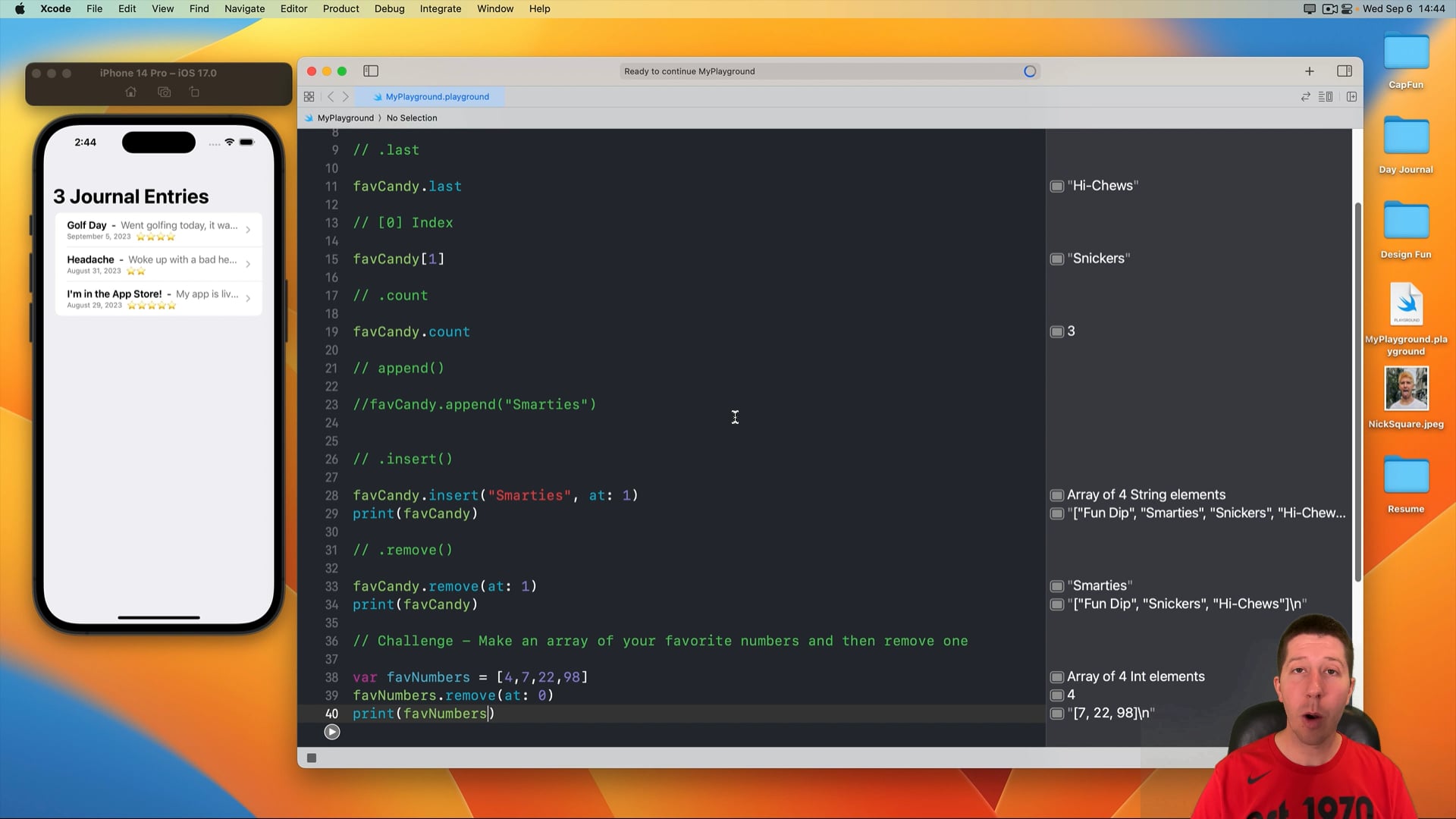The height and width of the screenshot is (819, 1456).
Task: Open the File menu
Action: (x=94, y=9)
